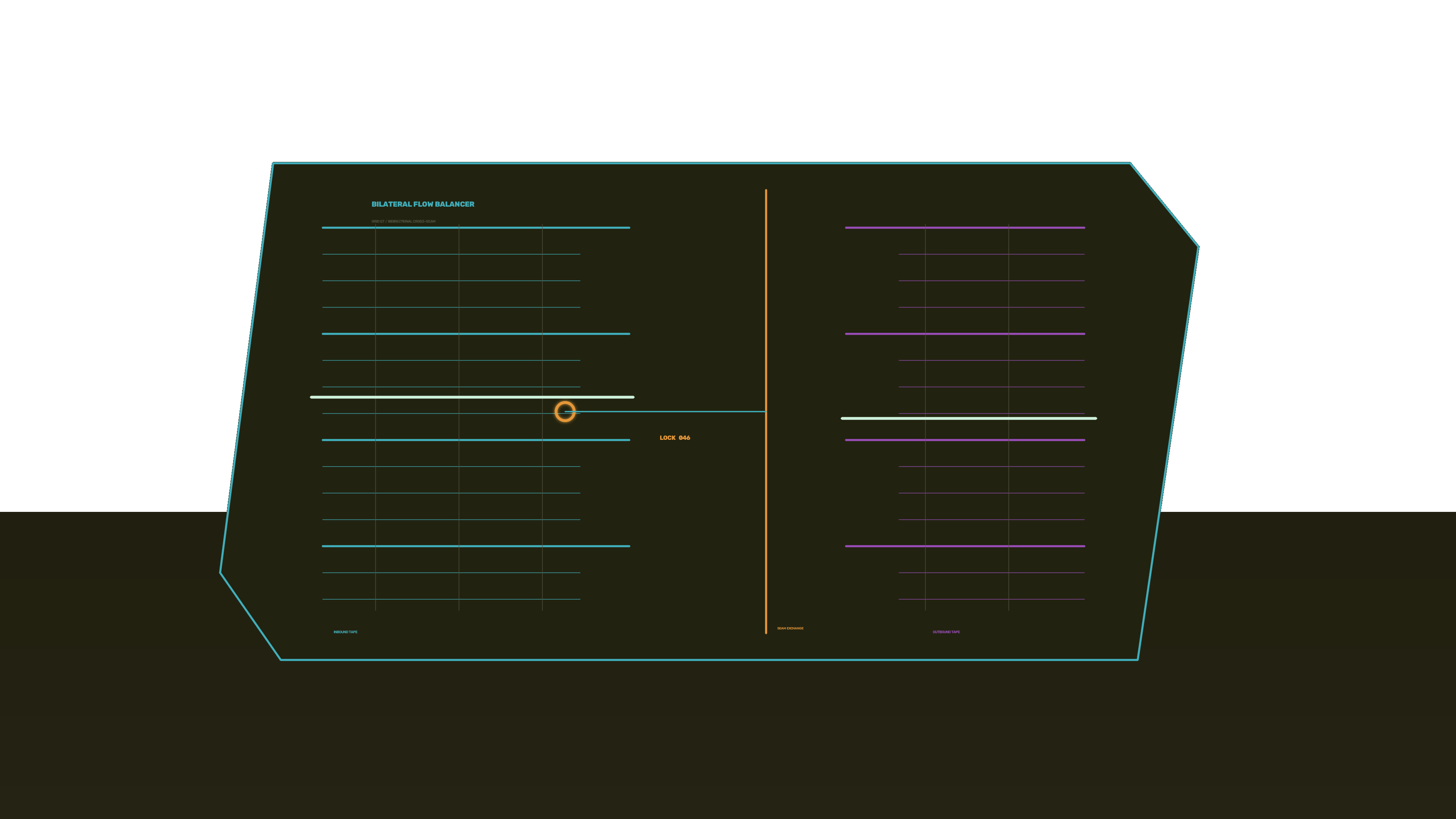The height and width of the screenshot is (819, 1456).
Task: Click the cyan connector from ring to seam
Action: (x=665, y=411)
